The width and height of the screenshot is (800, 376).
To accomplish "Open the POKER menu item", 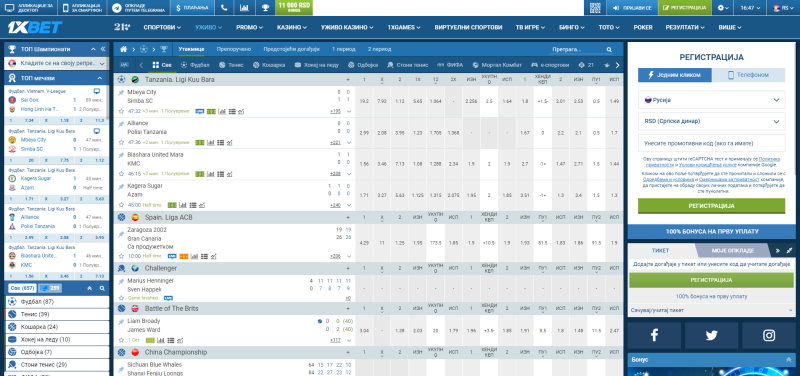I will [643, 28].
